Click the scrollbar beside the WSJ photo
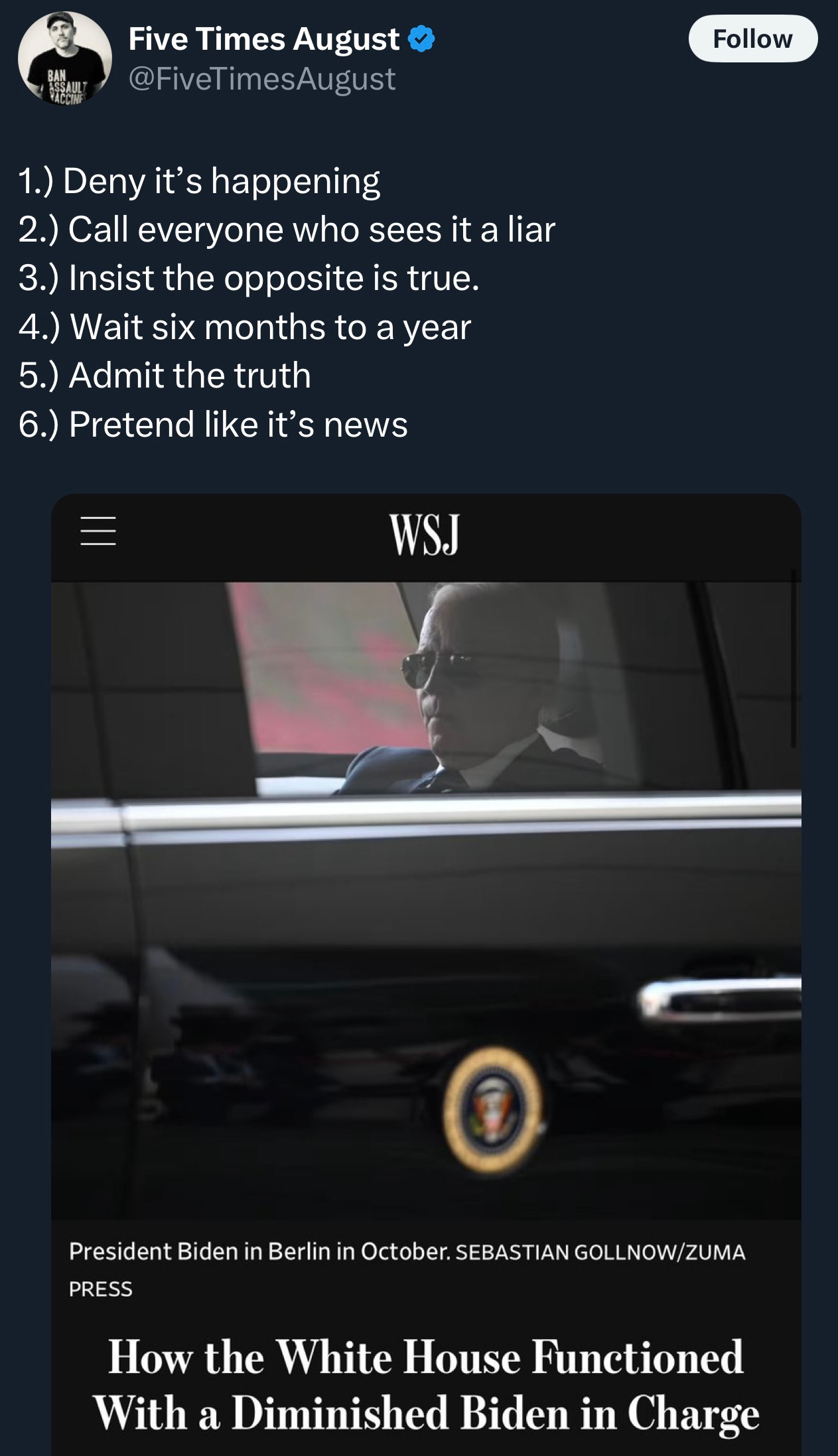838x1456 pixels. point(793,657)
